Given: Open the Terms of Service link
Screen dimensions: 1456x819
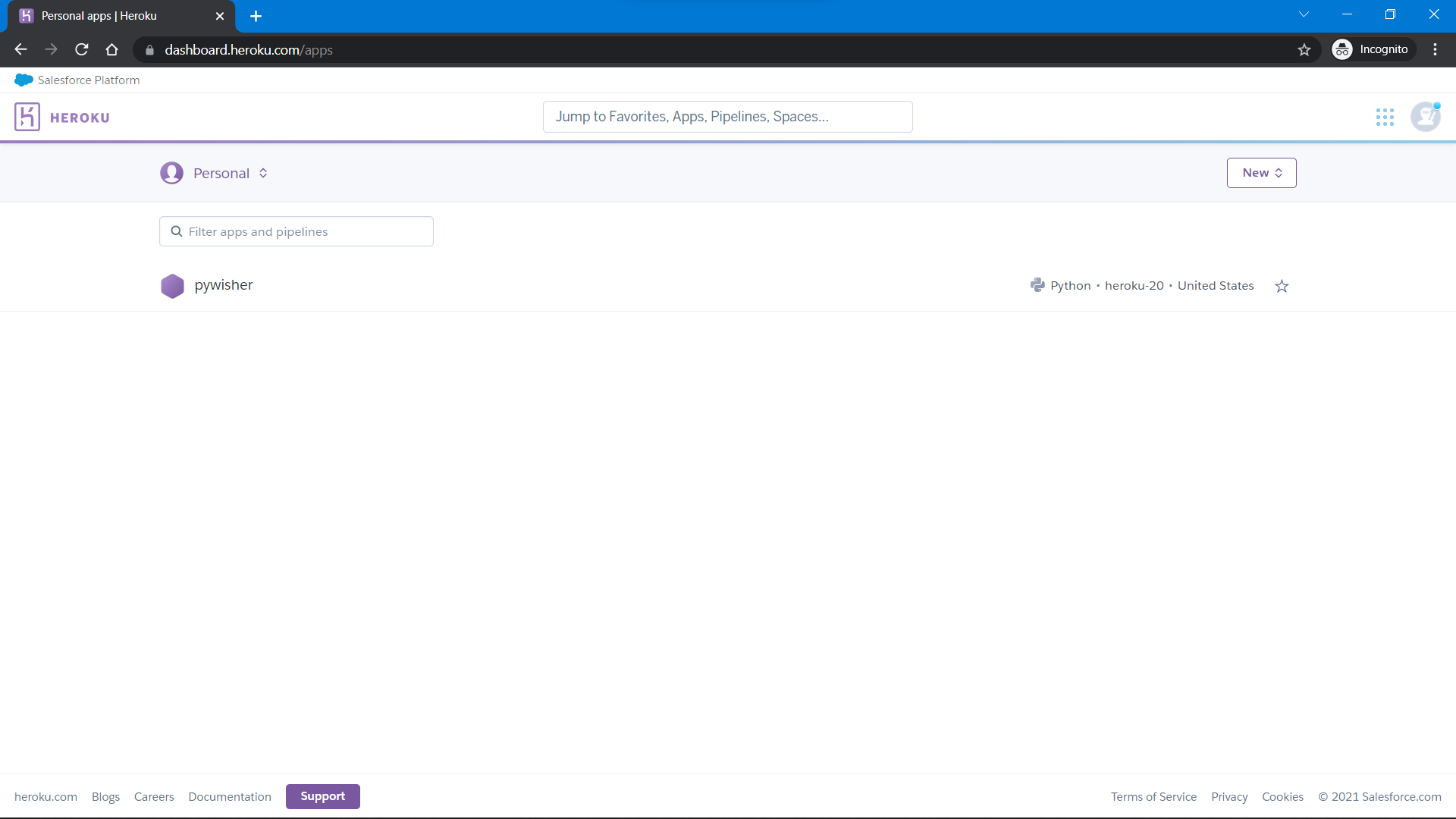Looking at the screenshot, I should tap(1153, 797).
